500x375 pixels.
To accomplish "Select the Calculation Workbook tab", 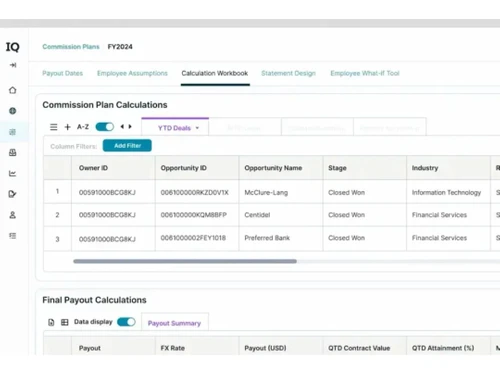I will [215, 73].
